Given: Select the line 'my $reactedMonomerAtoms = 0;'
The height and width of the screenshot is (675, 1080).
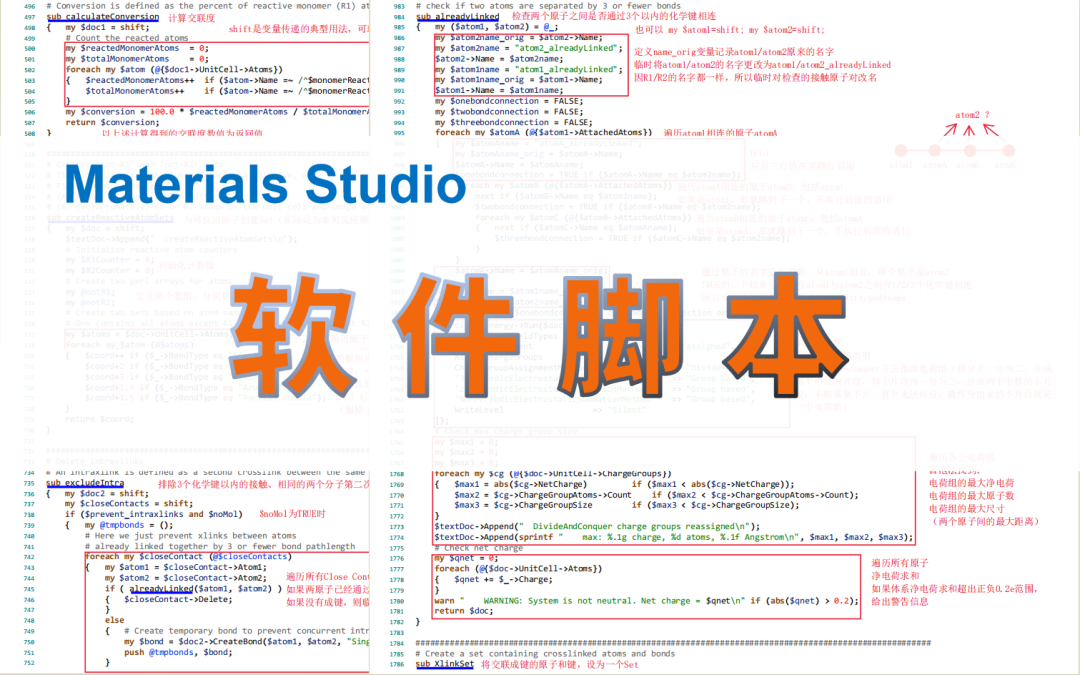Looking at the screenshot, I should 136,48.
